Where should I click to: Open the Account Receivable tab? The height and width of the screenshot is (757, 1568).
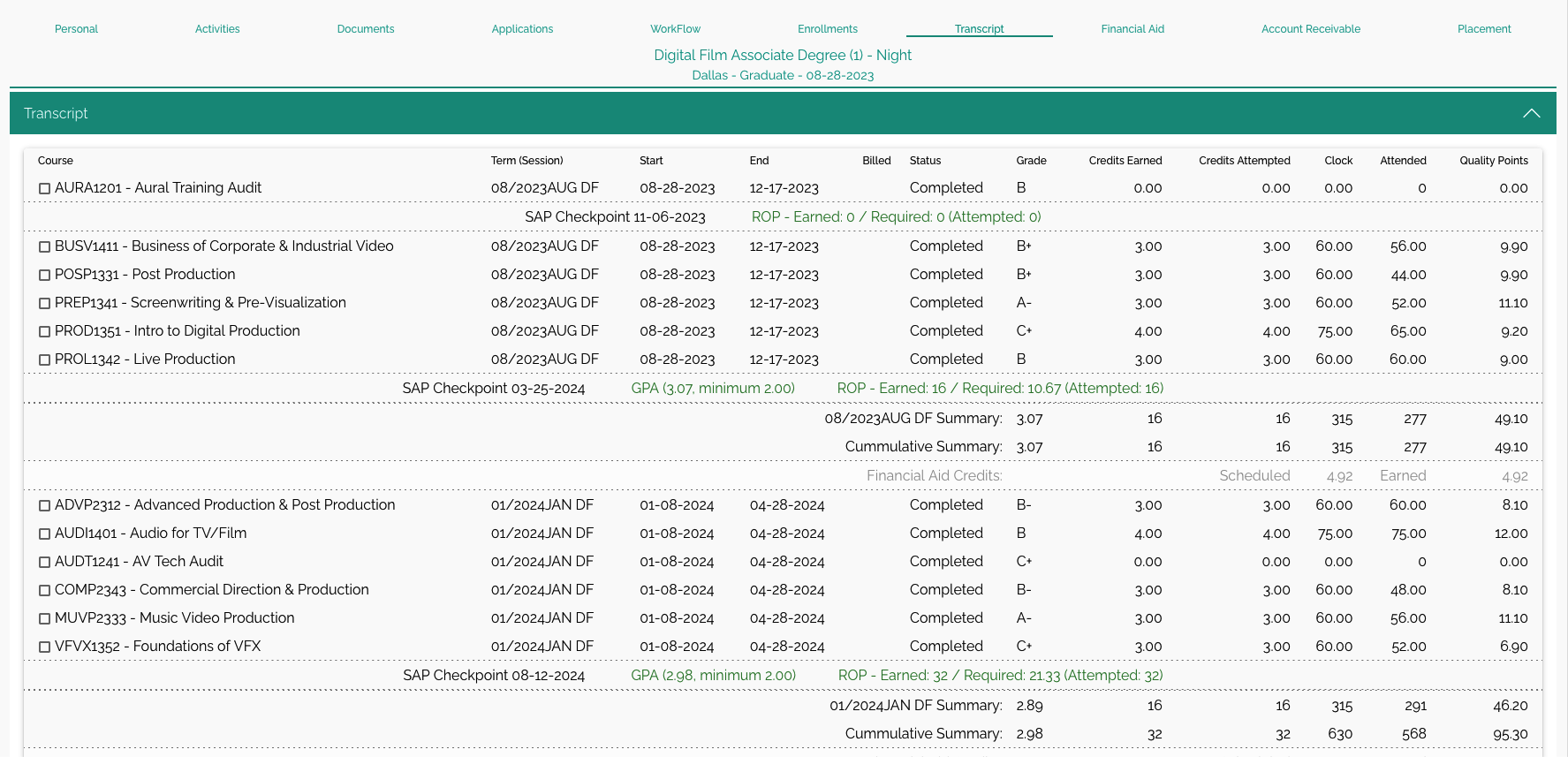(x=1310, y=29)
